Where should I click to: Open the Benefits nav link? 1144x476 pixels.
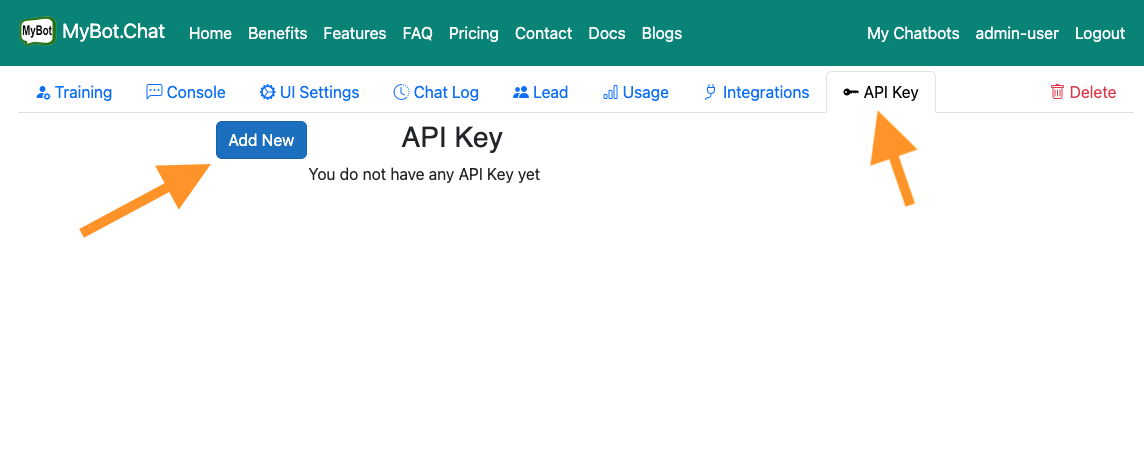click(277, 34)
